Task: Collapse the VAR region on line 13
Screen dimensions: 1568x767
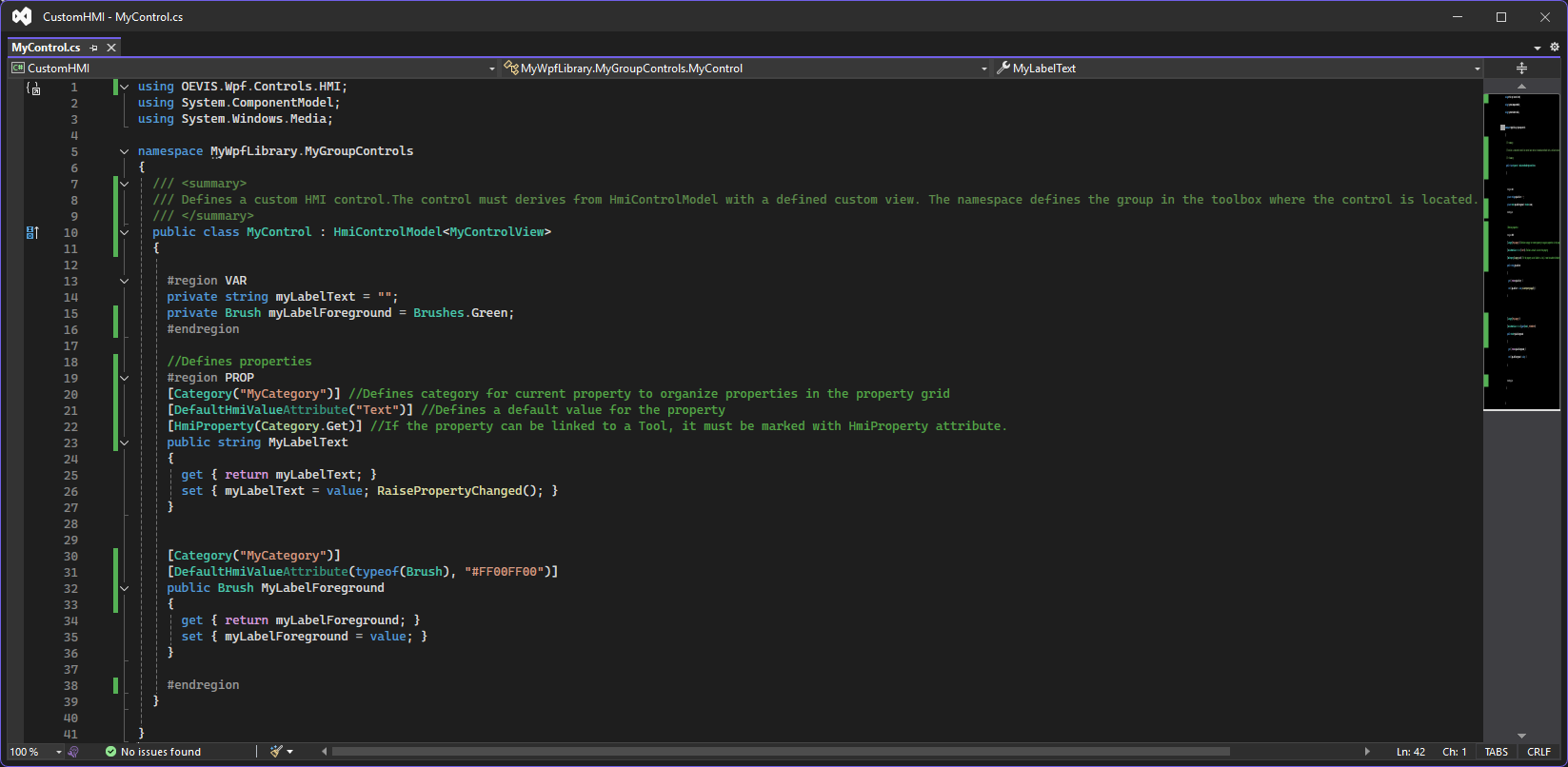Action: 124,281
